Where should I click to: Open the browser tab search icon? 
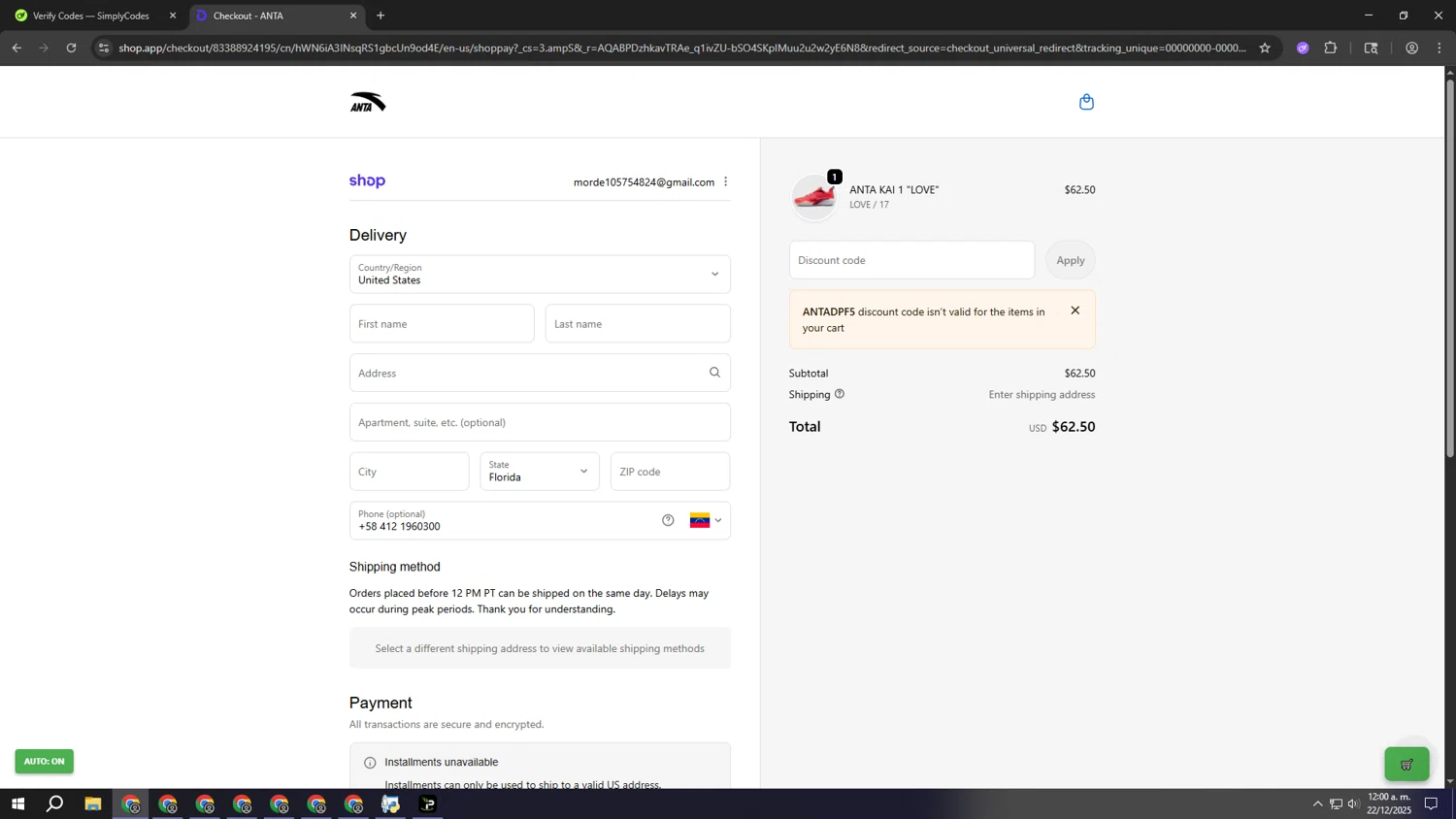1371,48
